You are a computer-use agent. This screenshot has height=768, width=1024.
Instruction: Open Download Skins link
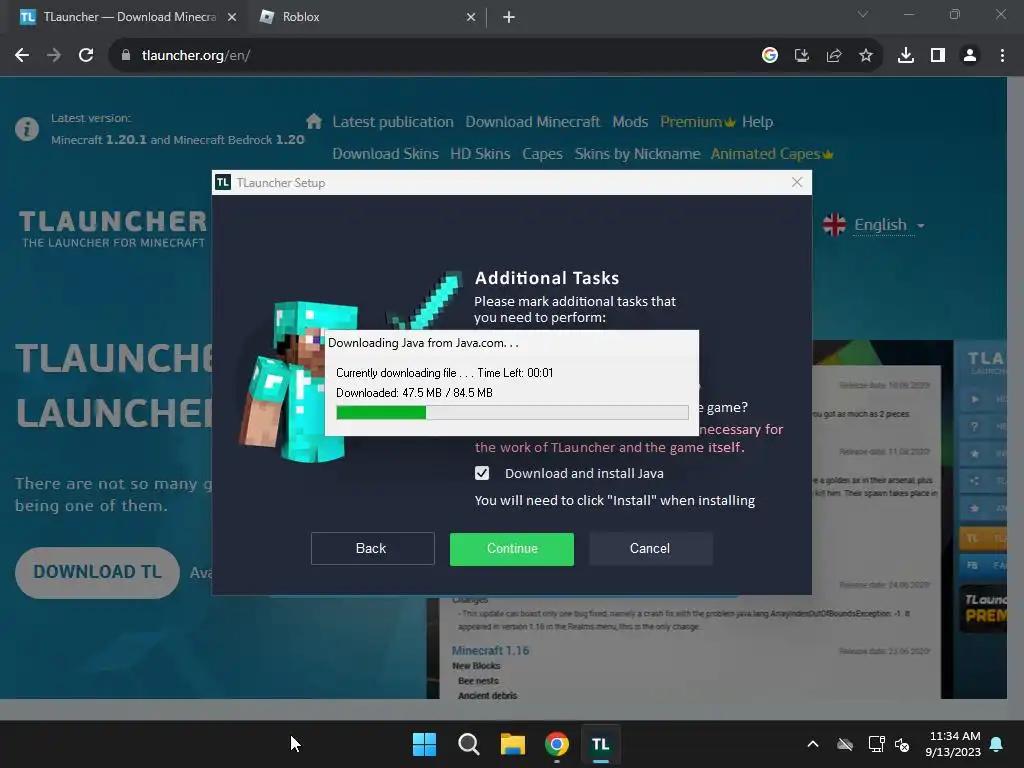(x=385, y=154)
